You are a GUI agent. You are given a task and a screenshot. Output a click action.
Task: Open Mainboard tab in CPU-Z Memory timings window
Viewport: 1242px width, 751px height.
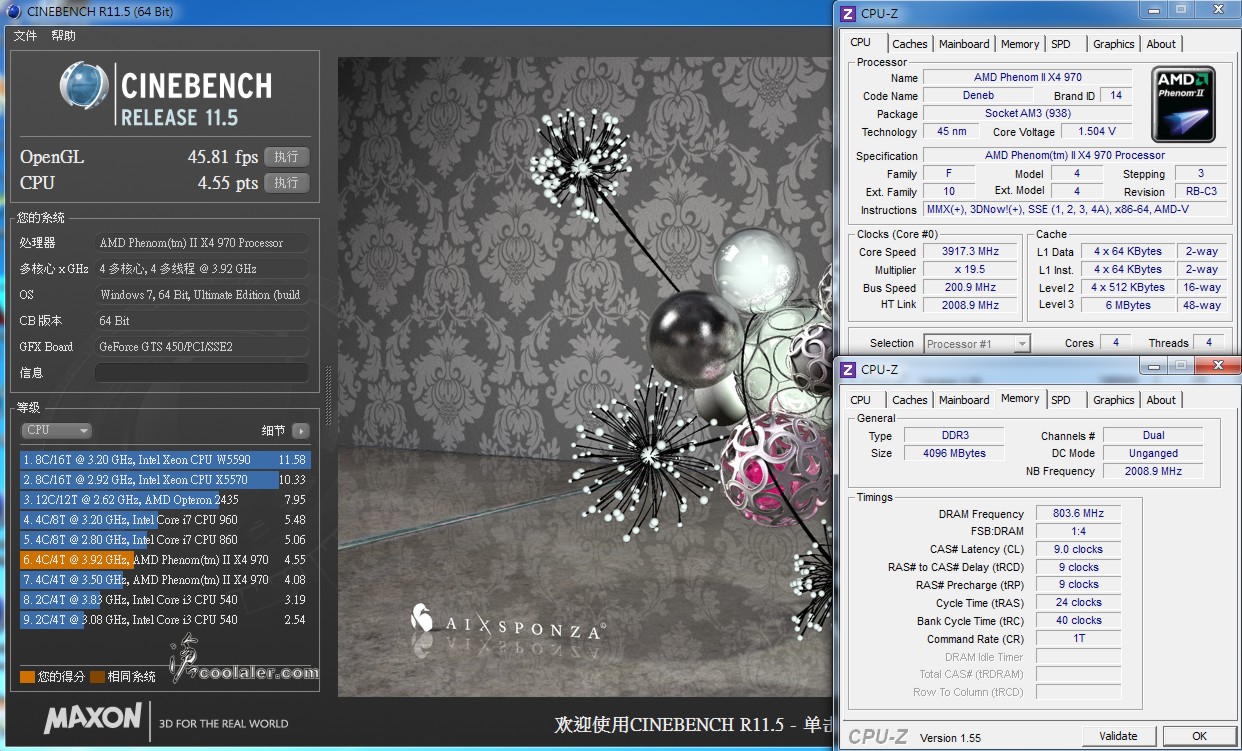[x=964, y=400]
